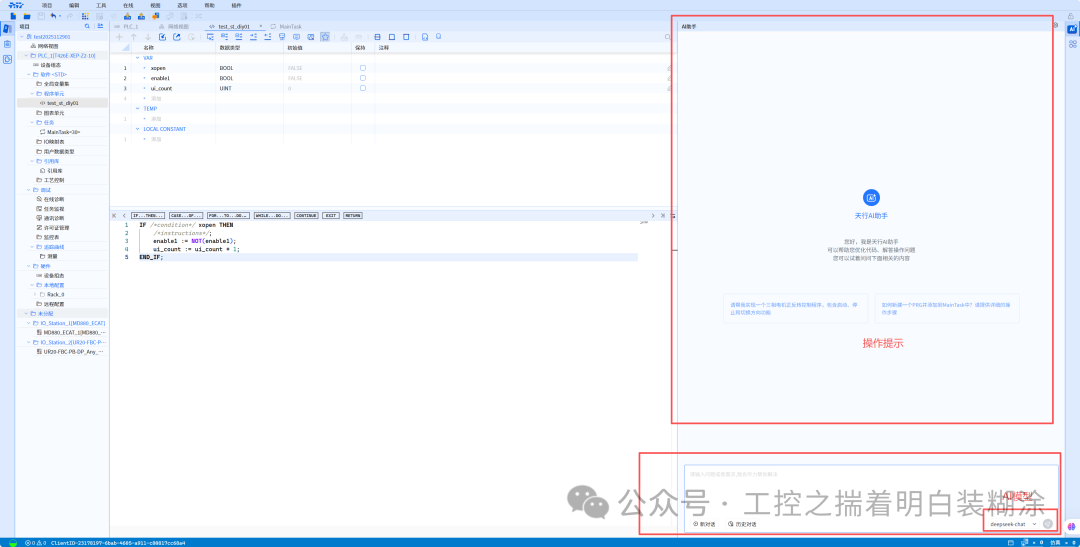Screen dimensions: 1080x547
Task: Click the green status icon in the bottom-left status bar
Action: click(12, 543)
